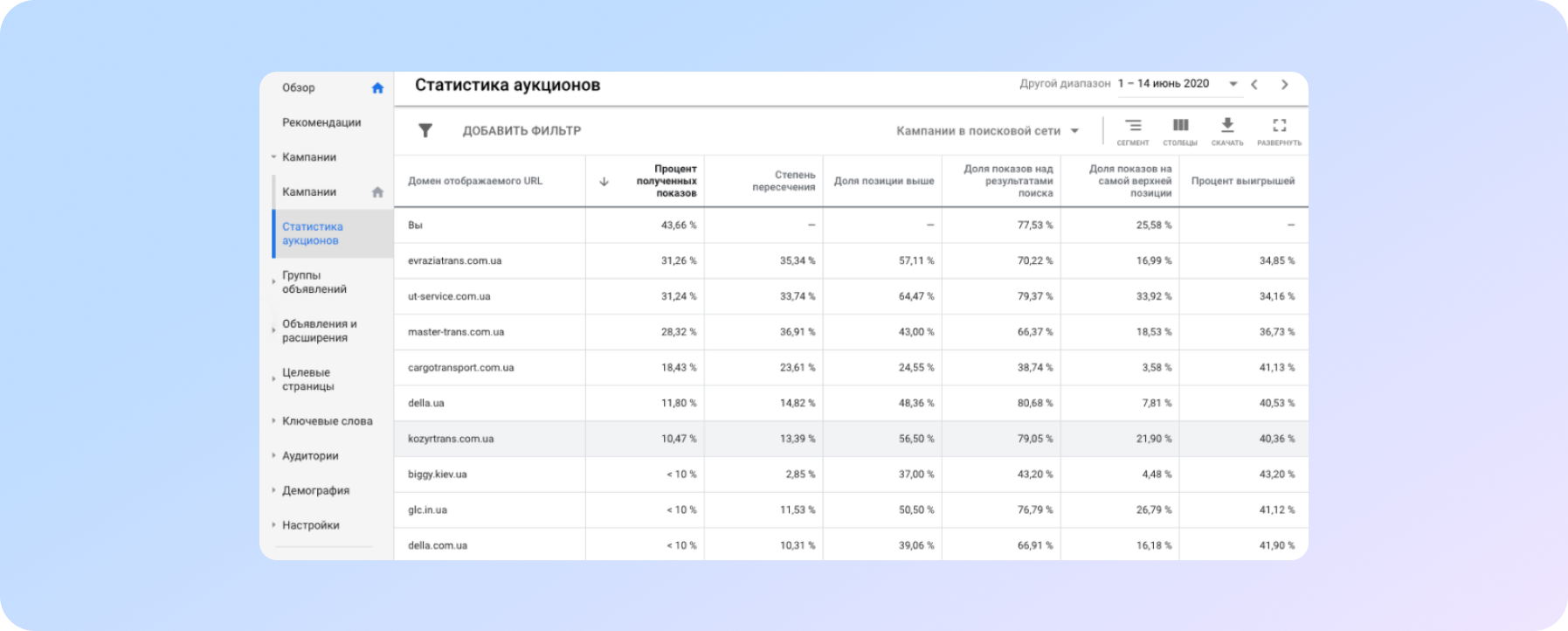Screen dimensions: 1568x631
Task: Sort by Домен отображаемого URL column
Action: [475, 181]
